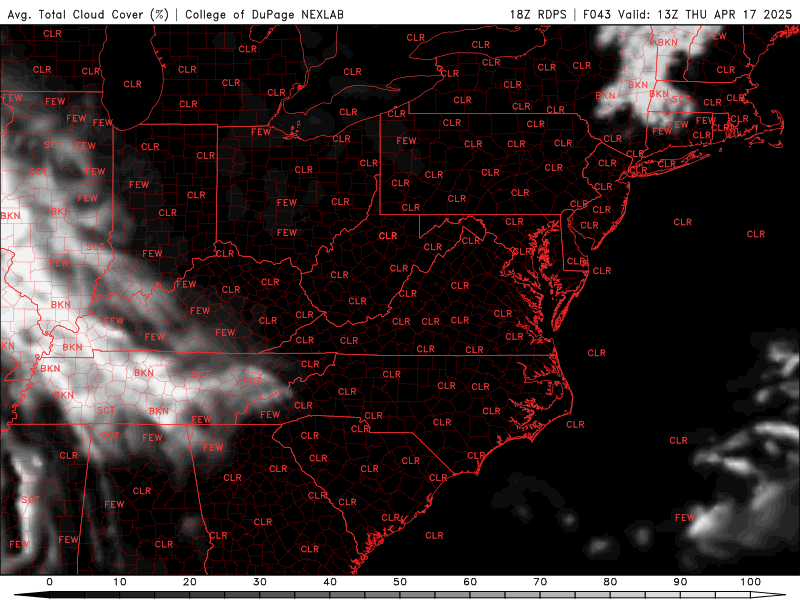800x600 pixels.
Task: Click the '30' value on the cloud cover scale
Action: point(260,582)
